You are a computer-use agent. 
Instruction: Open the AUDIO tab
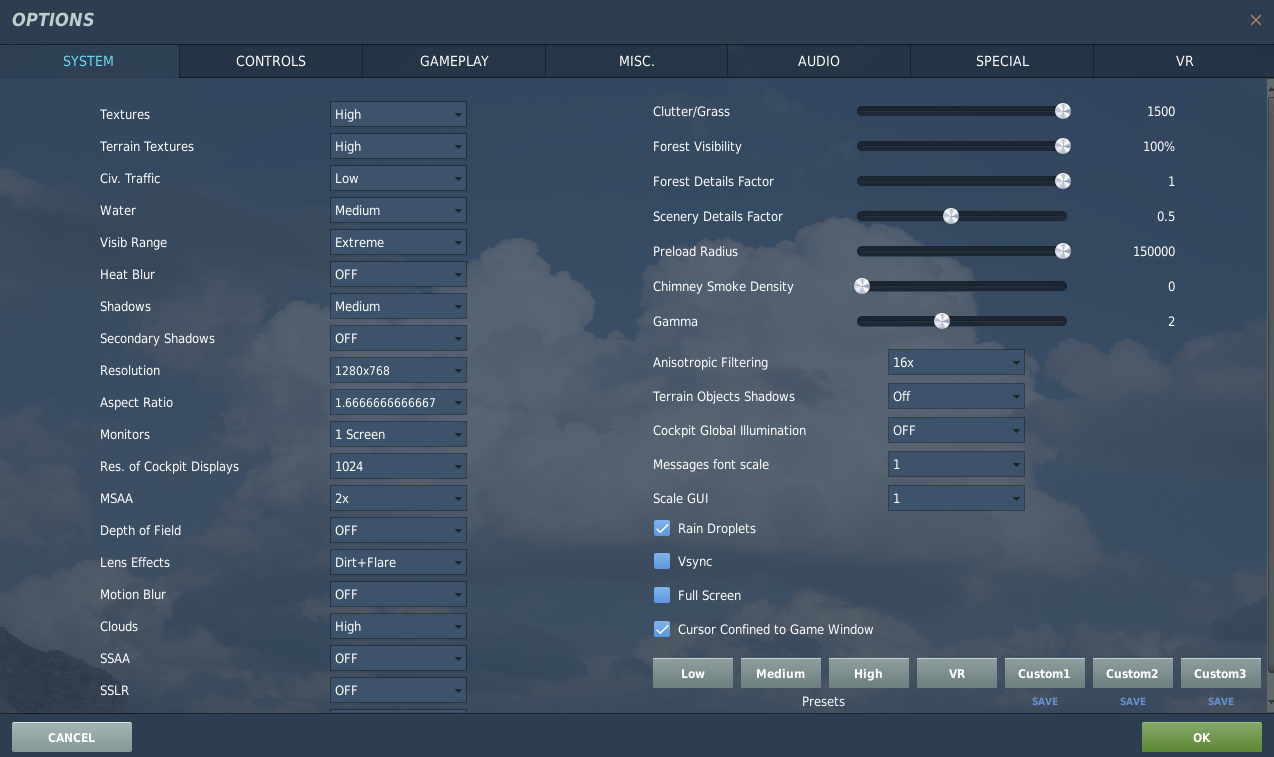819,61
